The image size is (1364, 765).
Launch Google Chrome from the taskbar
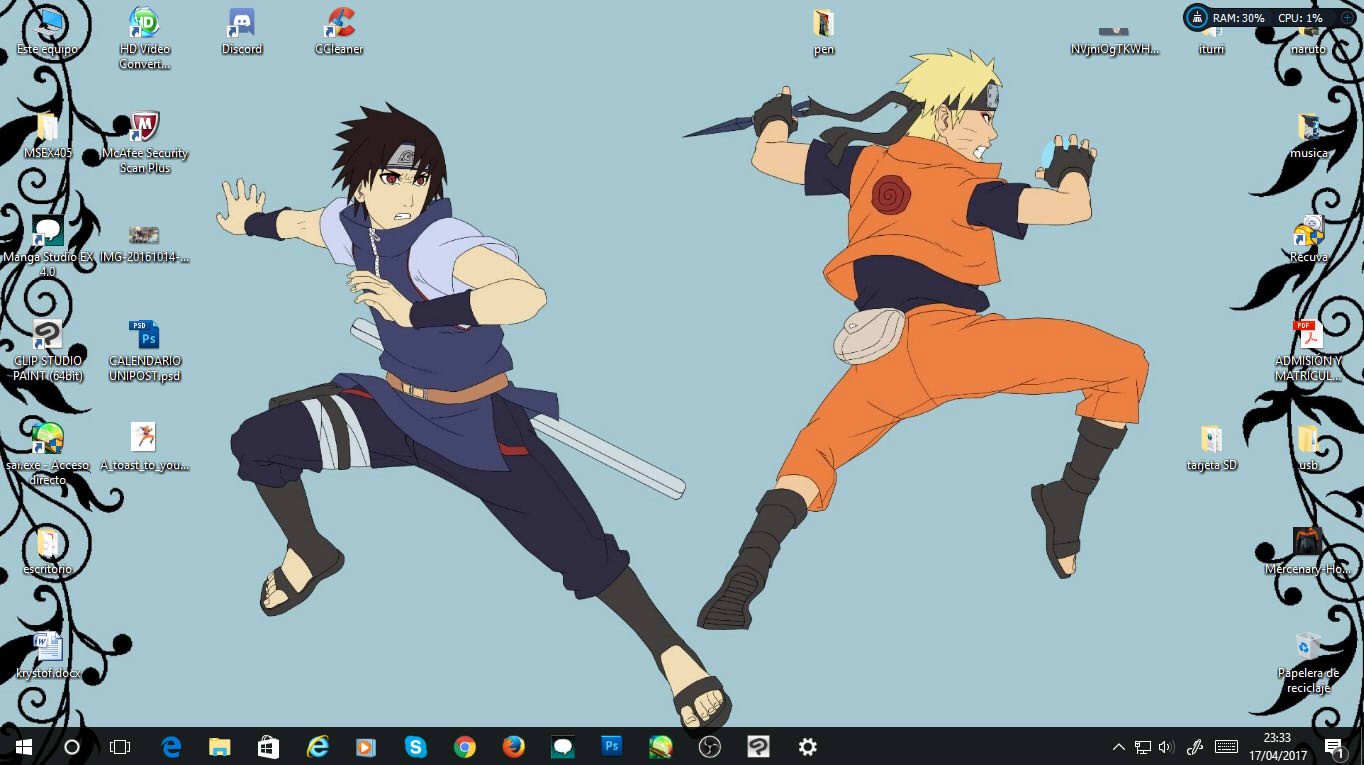465,746
